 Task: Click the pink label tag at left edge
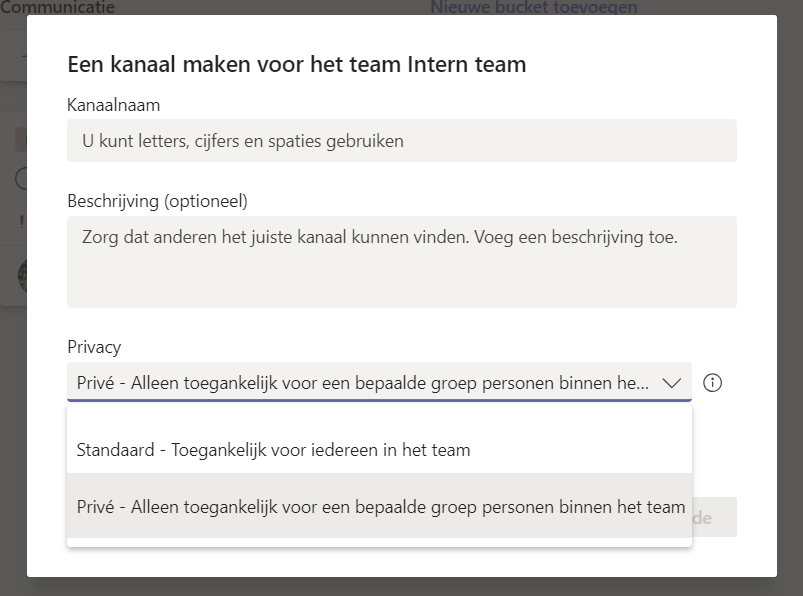point(20,140)
